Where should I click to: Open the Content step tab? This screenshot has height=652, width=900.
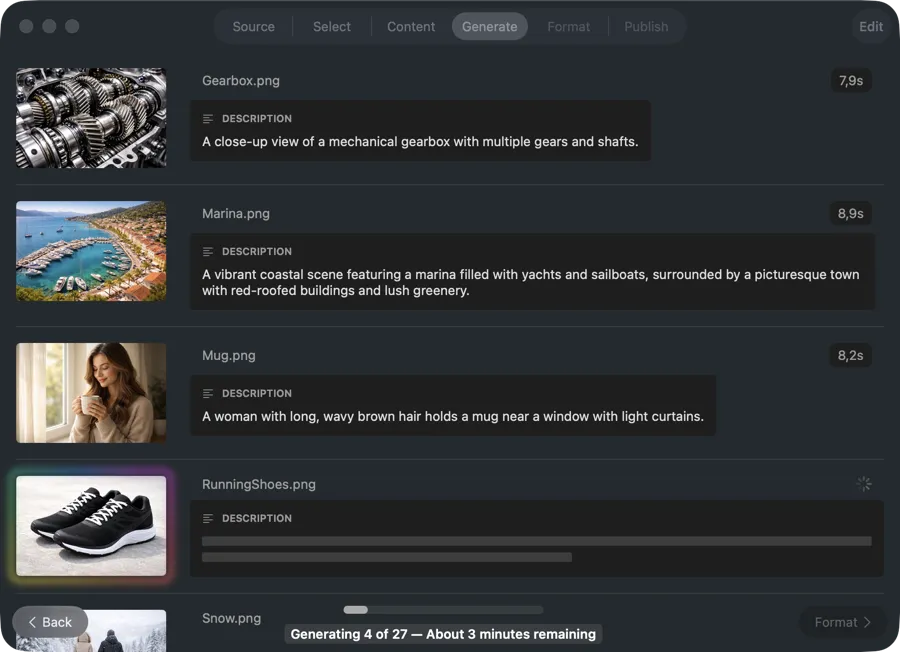point(410,27)
